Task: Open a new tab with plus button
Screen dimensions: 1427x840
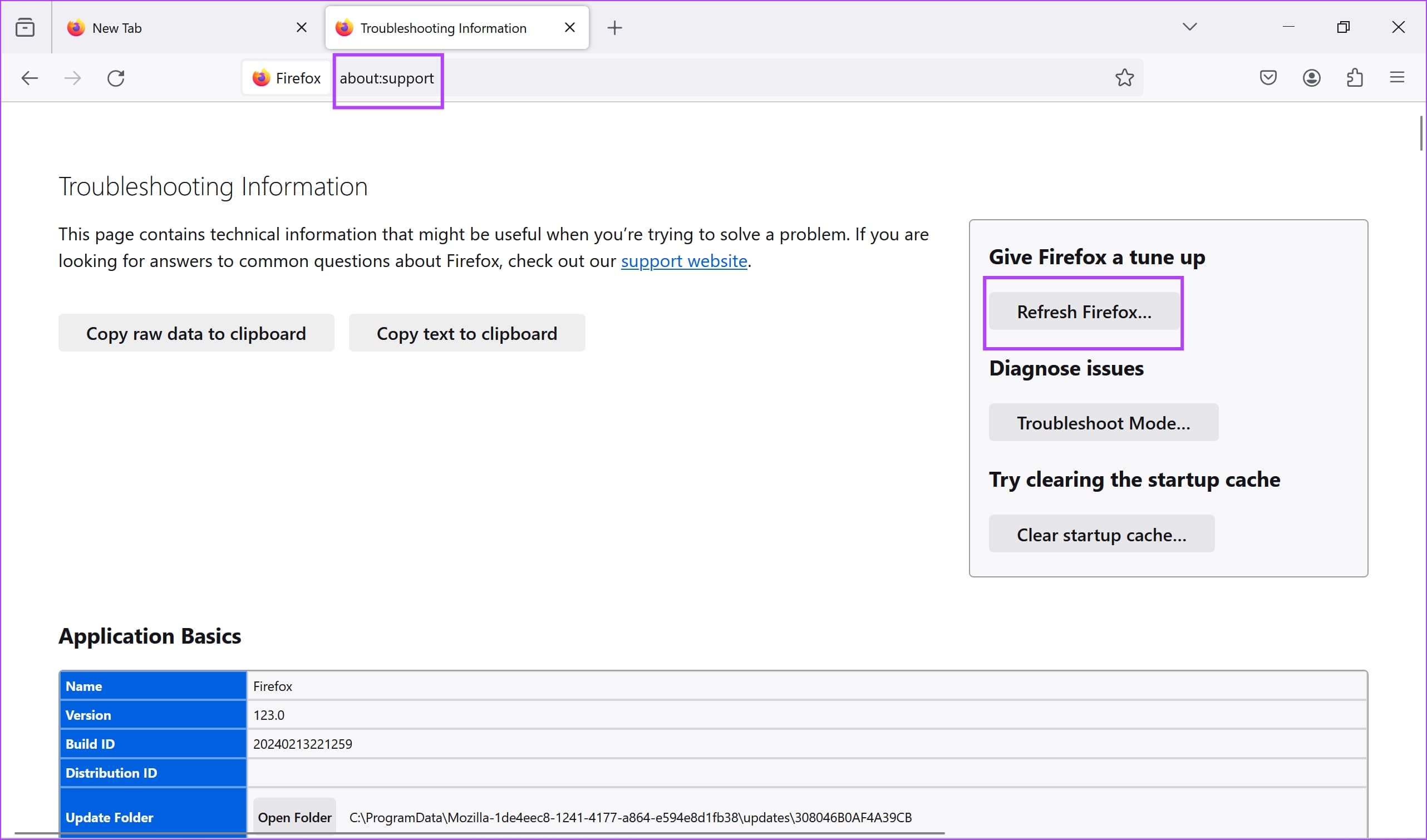Action: 614,27
